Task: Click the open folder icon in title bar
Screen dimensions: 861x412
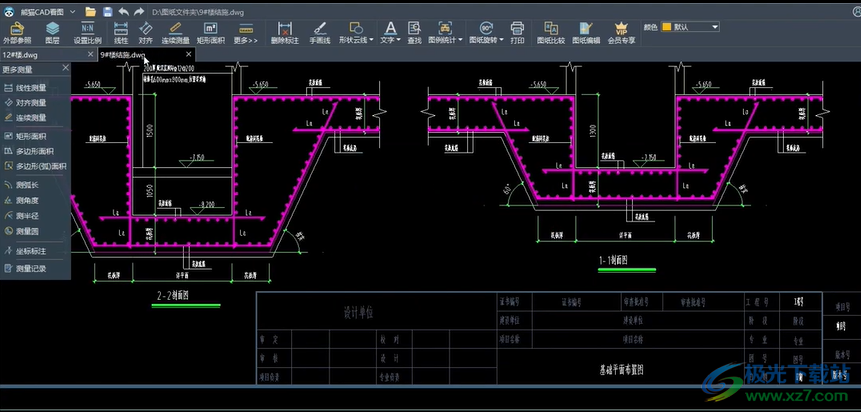Action: pyautogui.click(x=91, y=12)
